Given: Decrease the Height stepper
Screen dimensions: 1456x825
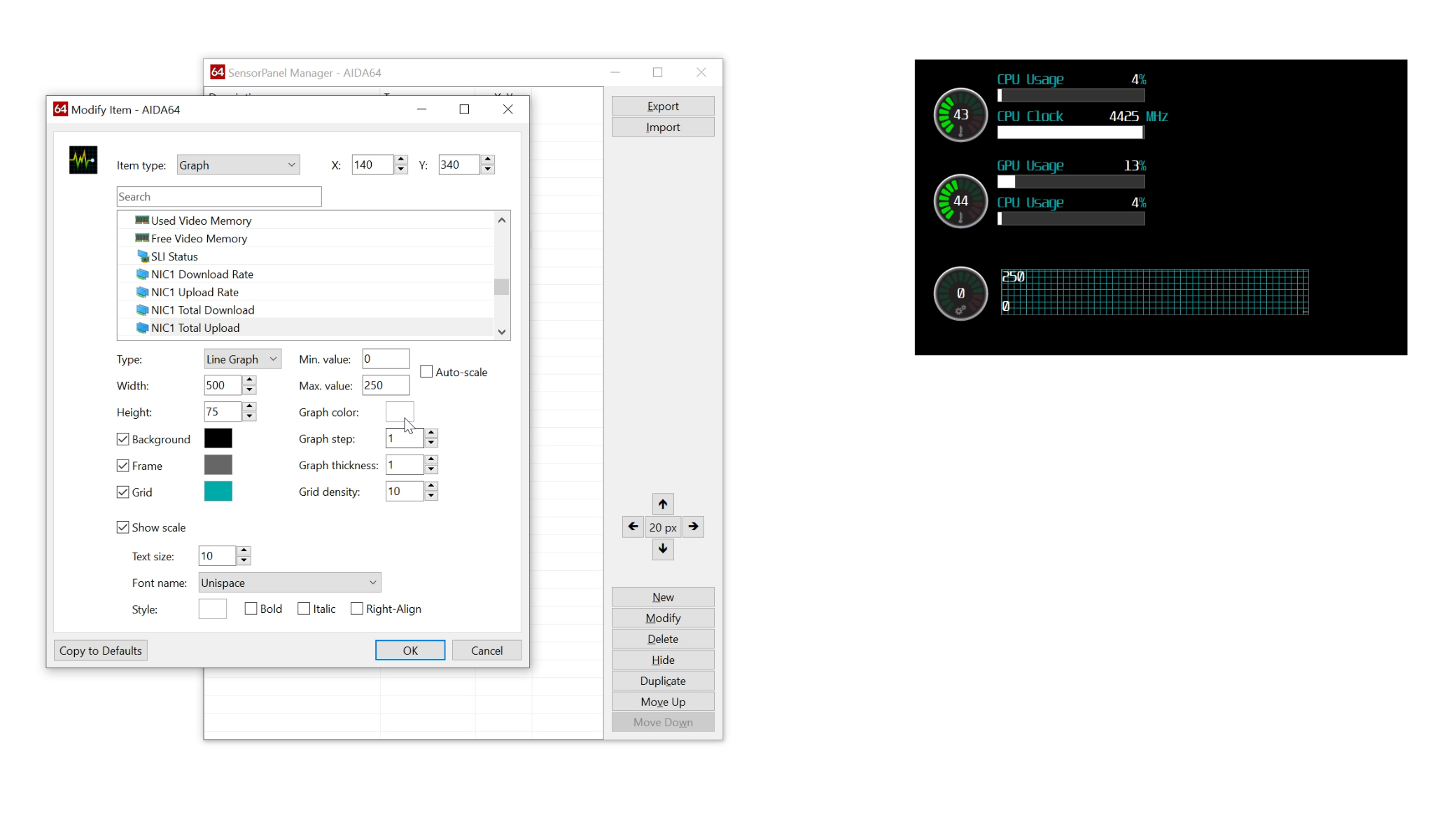Looking at the screenshot, I should [249, 417].
